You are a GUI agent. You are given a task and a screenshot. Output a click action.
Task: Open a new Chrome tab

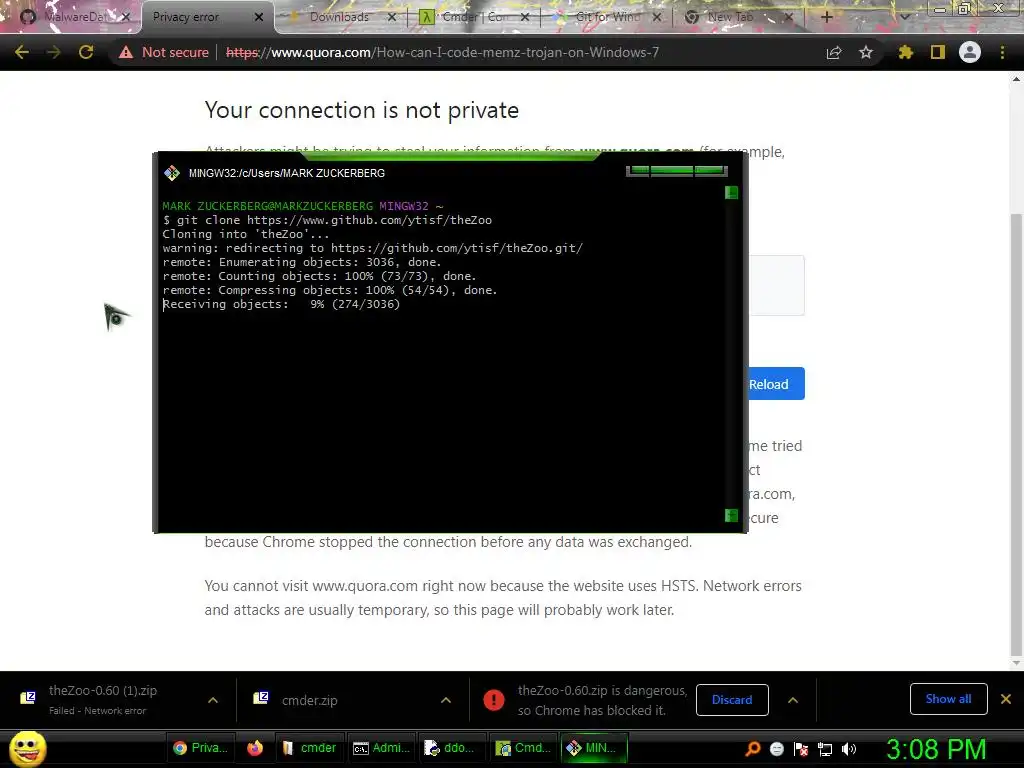[x=827, y=17]
